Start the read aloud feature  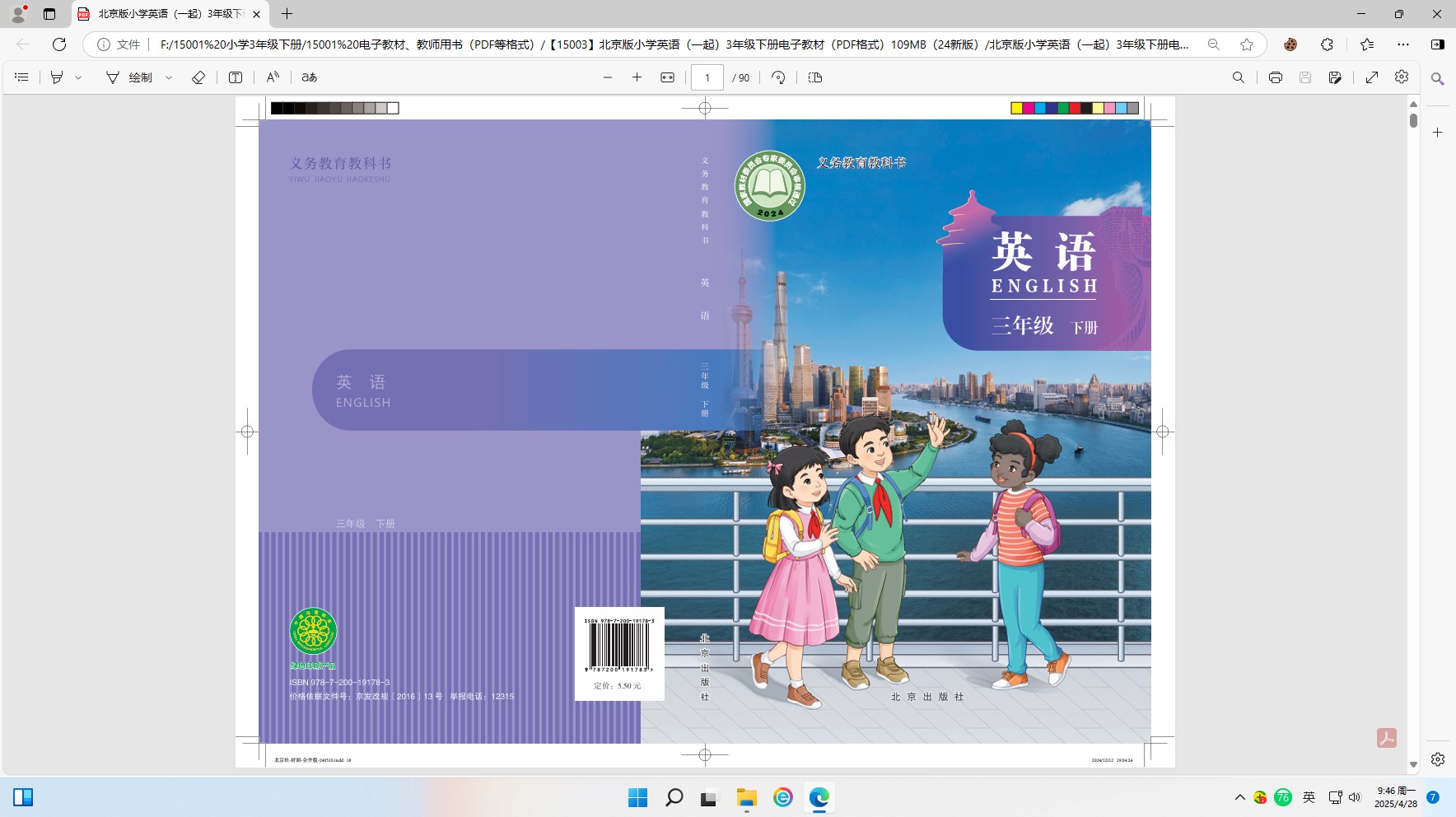pos(273,77)
